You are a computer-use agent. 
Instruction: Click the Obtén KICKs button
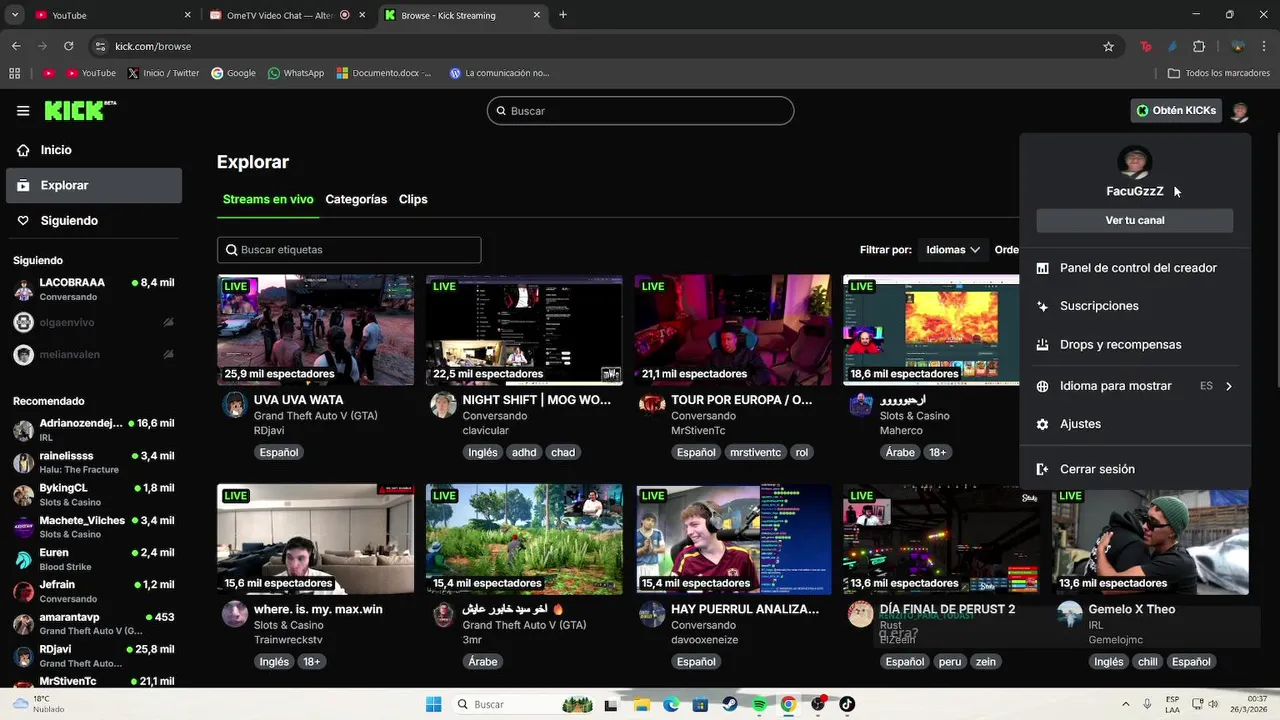pos(1176,111)
